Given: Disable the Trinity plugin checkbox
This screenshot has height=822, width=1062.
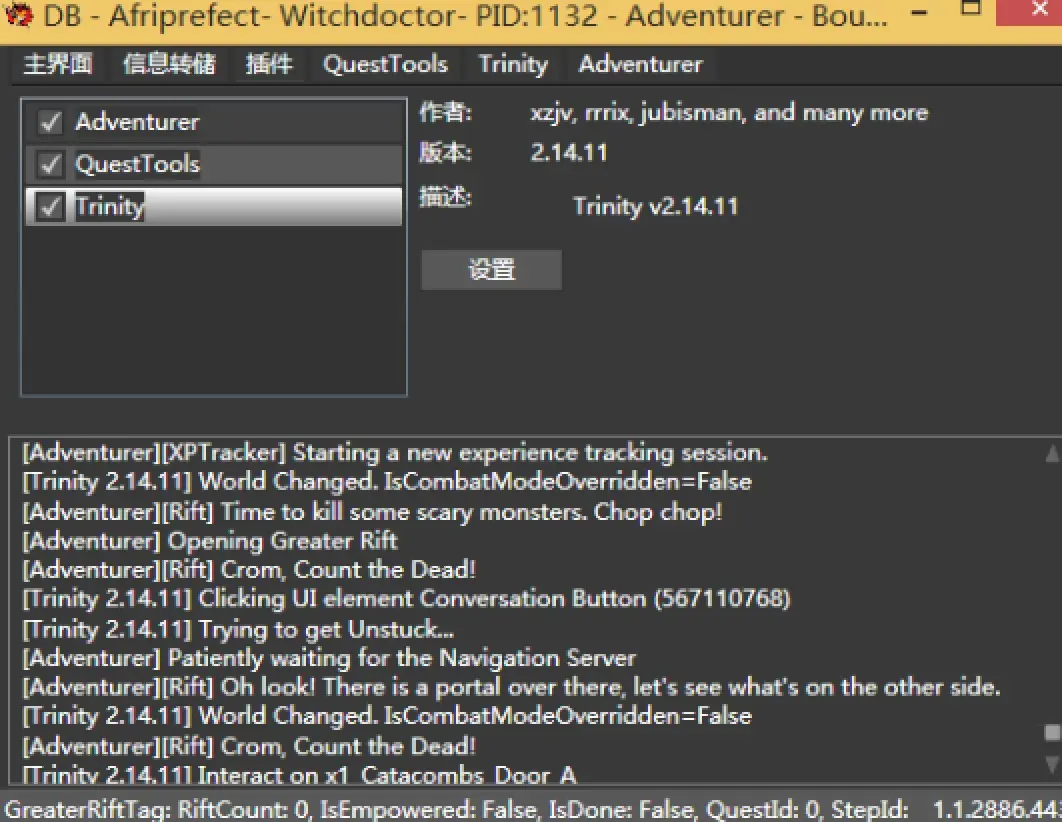Looking at the screenshot, I should pyautogui.click(x=49, y=207).
